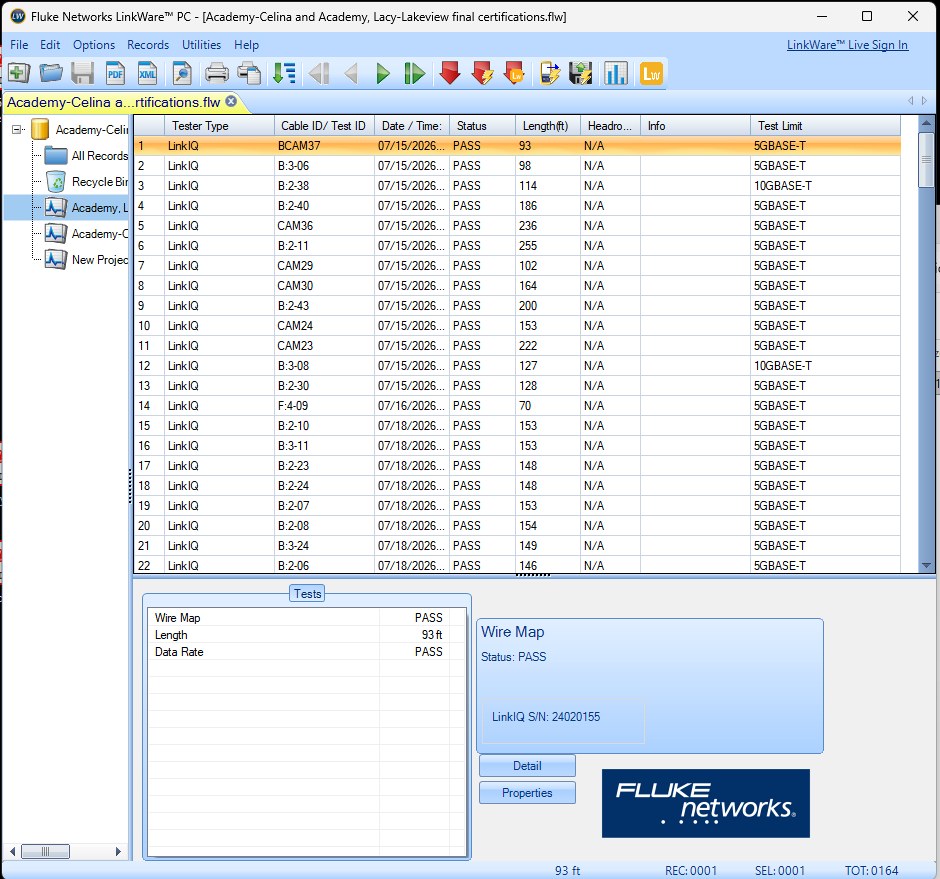The image size is (940, 879).
Task: Save the file using the floppy disk icon
Action: pyautogui.click(x=83, y=73)
